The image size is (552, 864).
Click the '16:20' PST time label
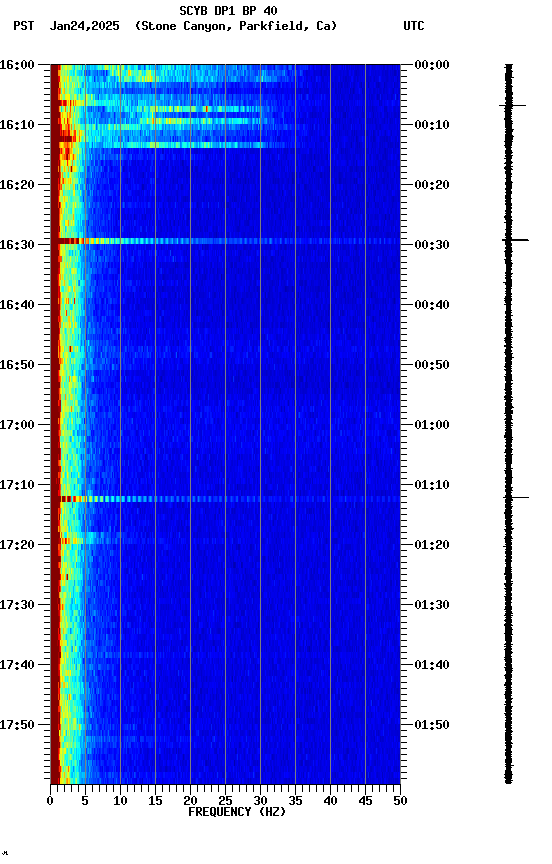click(x=17, y=185)
